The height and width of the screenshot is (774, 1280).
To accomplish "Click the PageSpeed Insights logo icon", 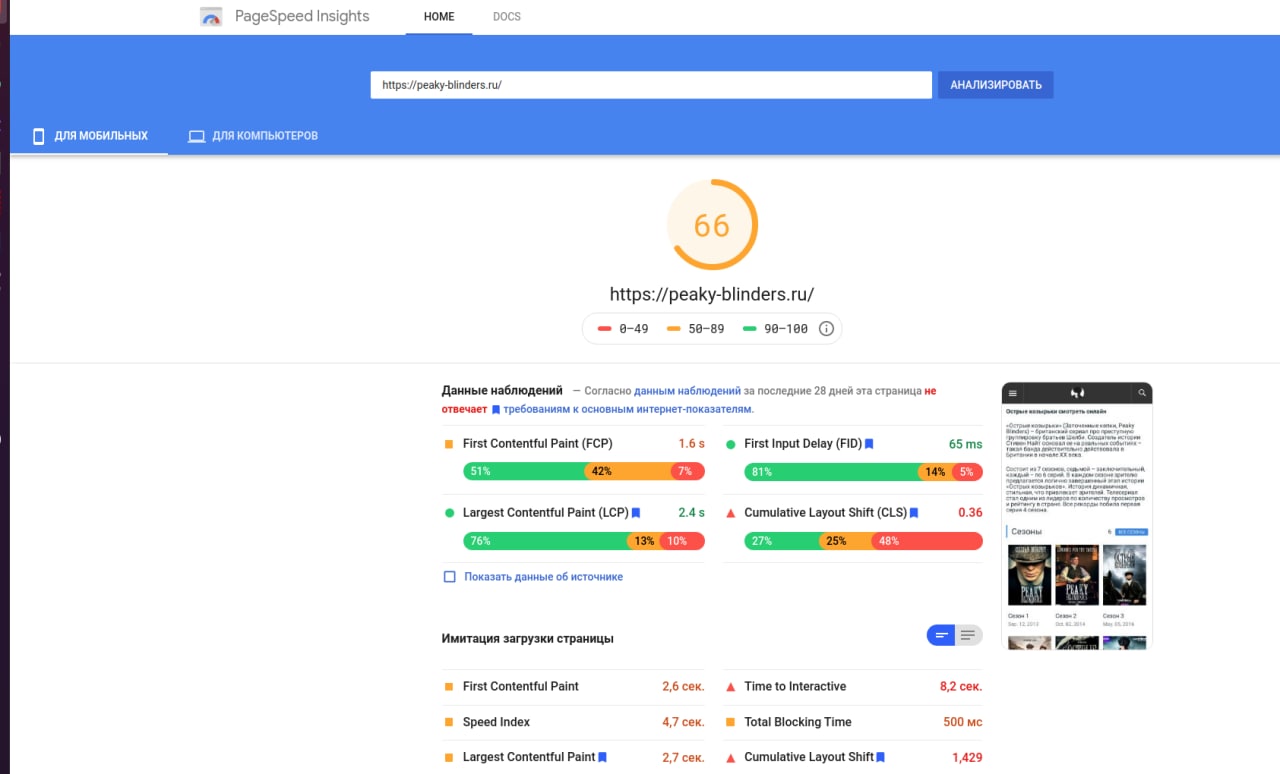I will [x=211, y=17].
